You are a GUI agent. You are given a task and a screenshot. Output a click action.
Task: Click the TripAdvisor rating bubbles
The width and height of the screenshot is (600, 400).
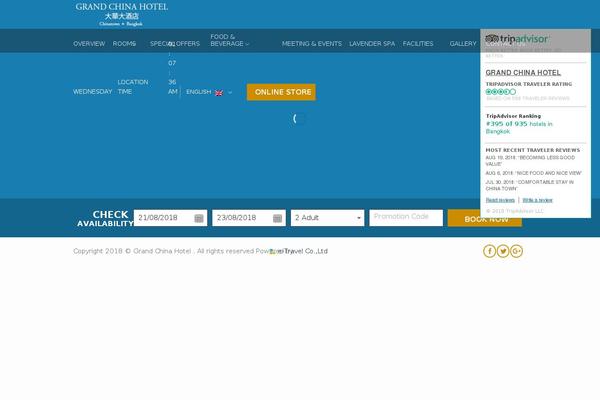pyautogui.click(x=501, y=91)
